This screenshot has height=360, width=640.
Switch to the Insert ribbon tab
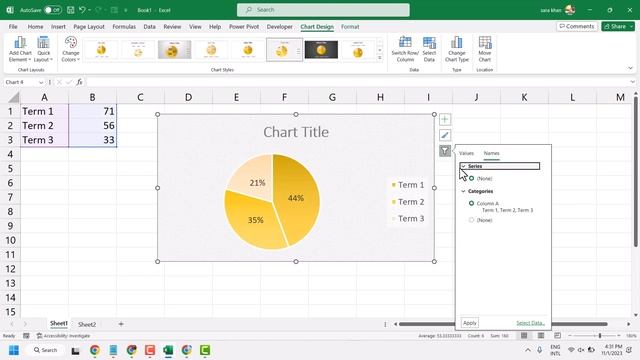tap(58, 27)
